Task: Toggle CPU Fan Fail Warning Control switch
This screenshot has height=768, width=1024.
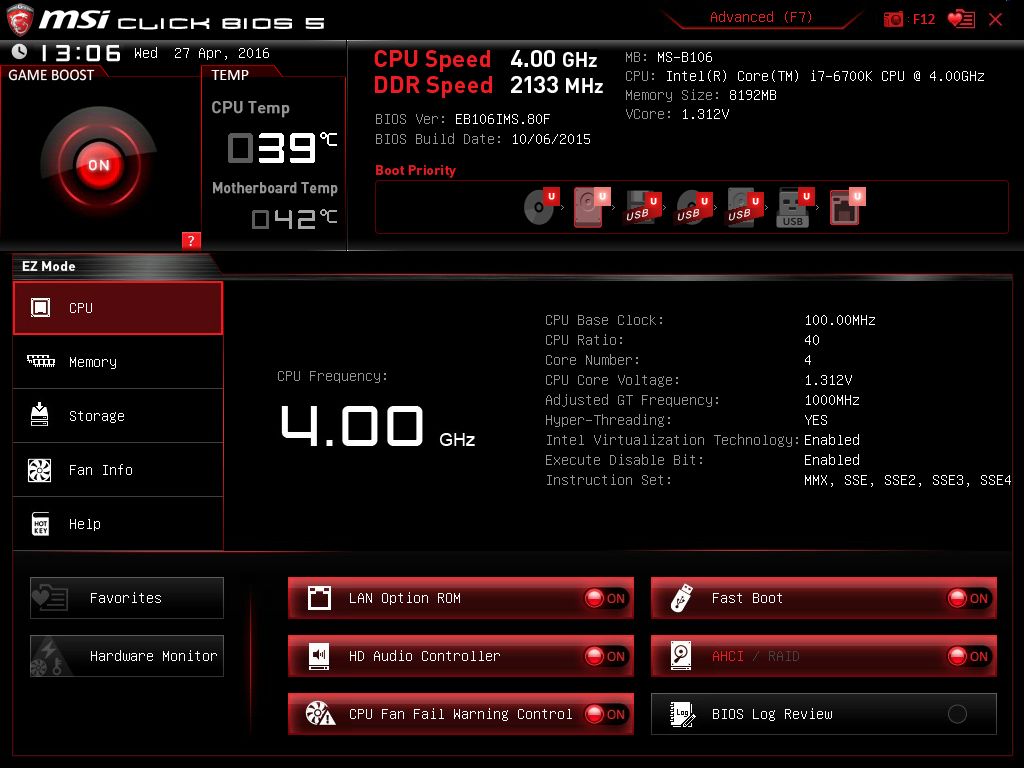Action: pos(605,714)
